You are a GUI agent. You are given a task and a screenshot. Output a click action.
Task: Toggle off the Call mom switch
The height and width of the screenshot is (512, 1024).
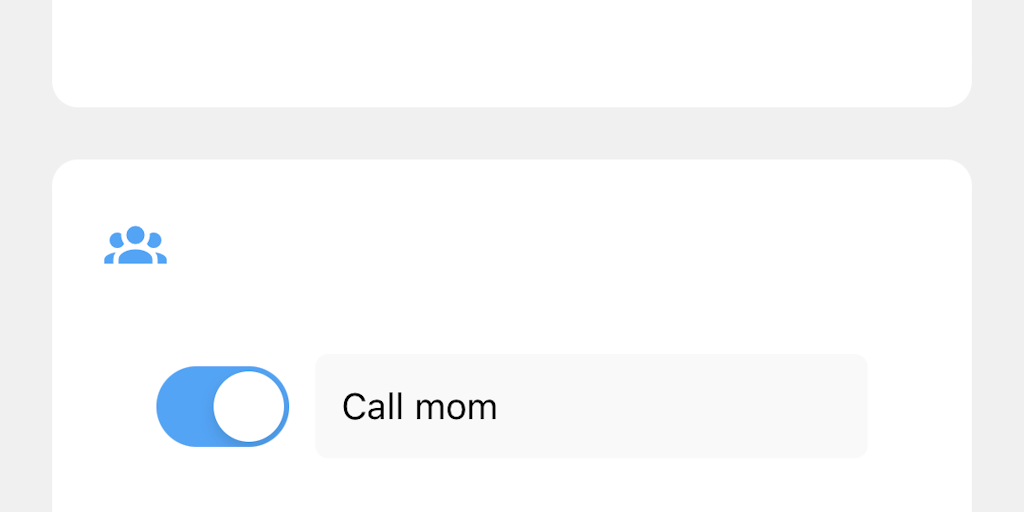tap(222, 406)
